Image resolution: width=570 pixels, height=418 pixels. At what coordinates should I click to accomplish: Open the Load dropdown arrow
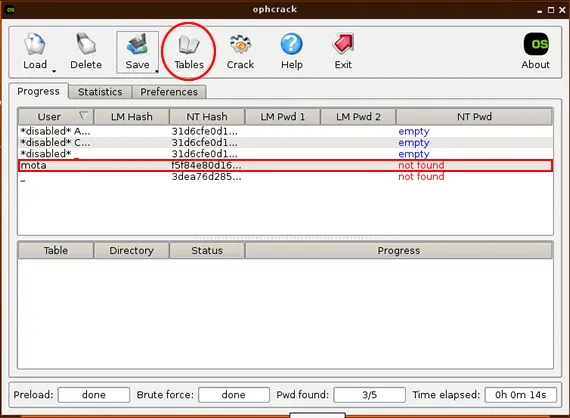[54, 71]
